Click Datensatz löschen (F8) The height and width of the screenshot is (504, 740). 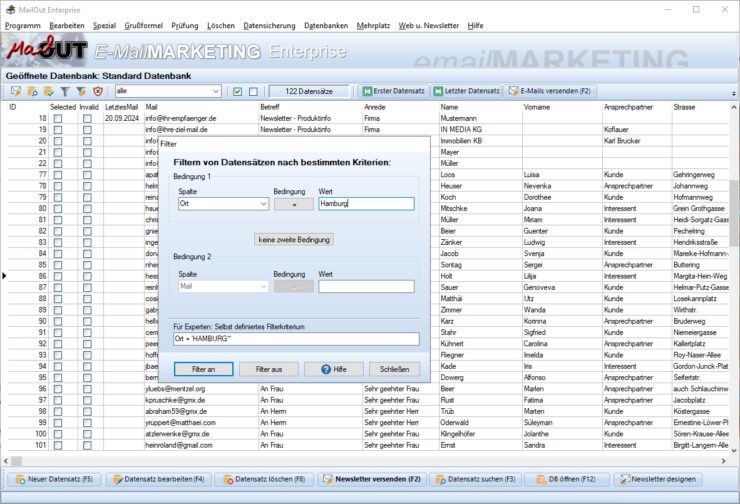(x=264, y=479)
